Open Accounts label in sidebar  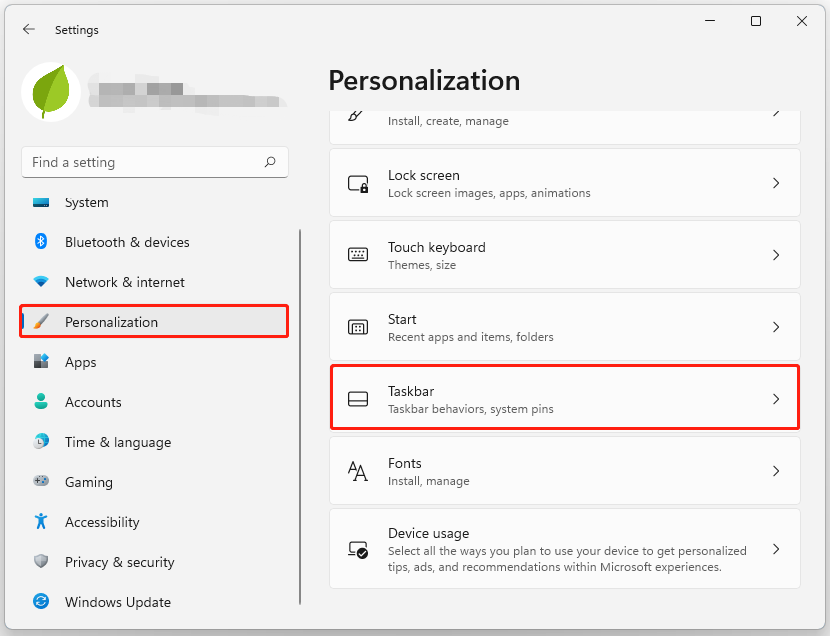(x=93, y=402)
